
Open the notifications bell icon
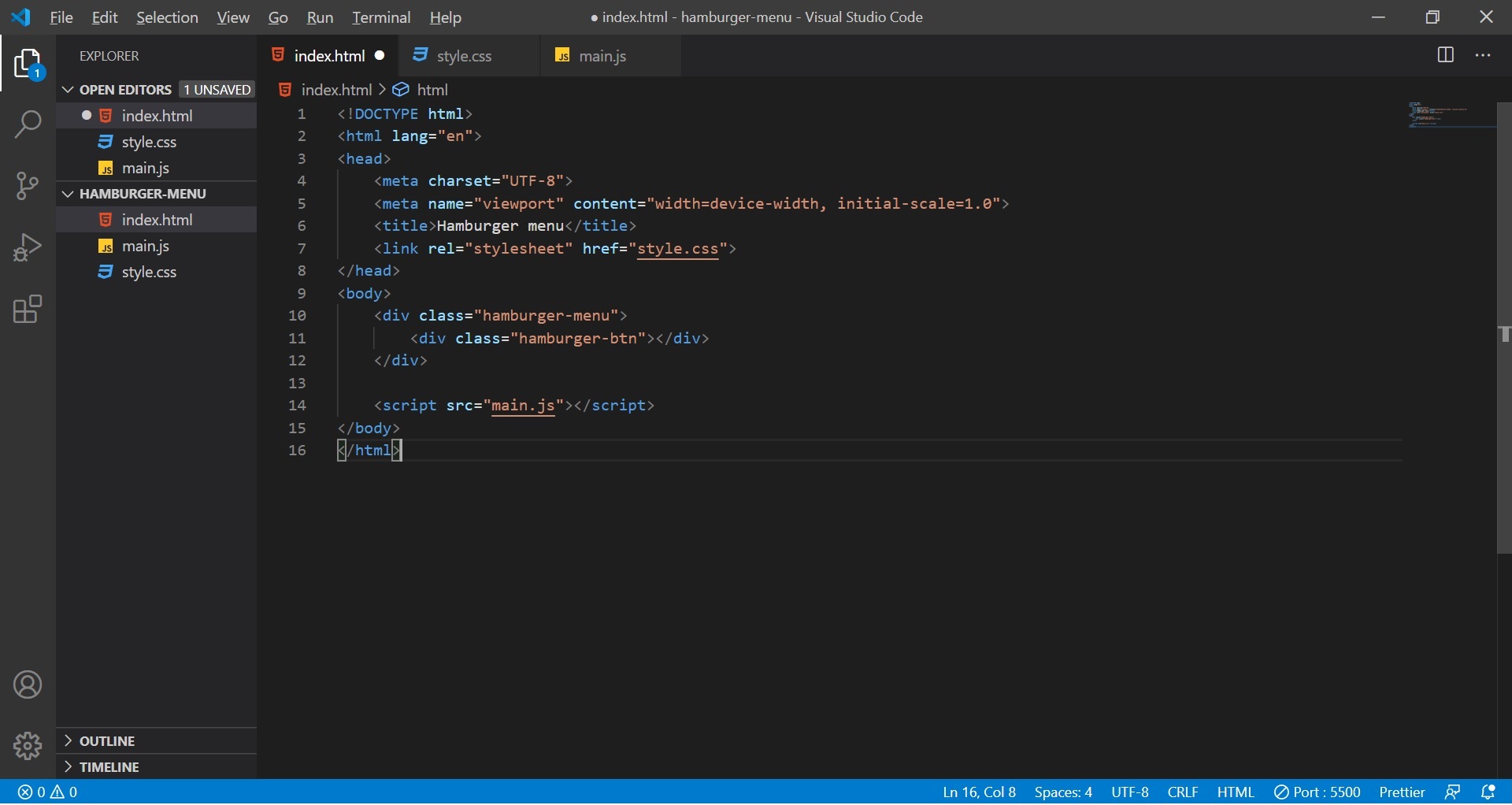tap(1488, 792)
